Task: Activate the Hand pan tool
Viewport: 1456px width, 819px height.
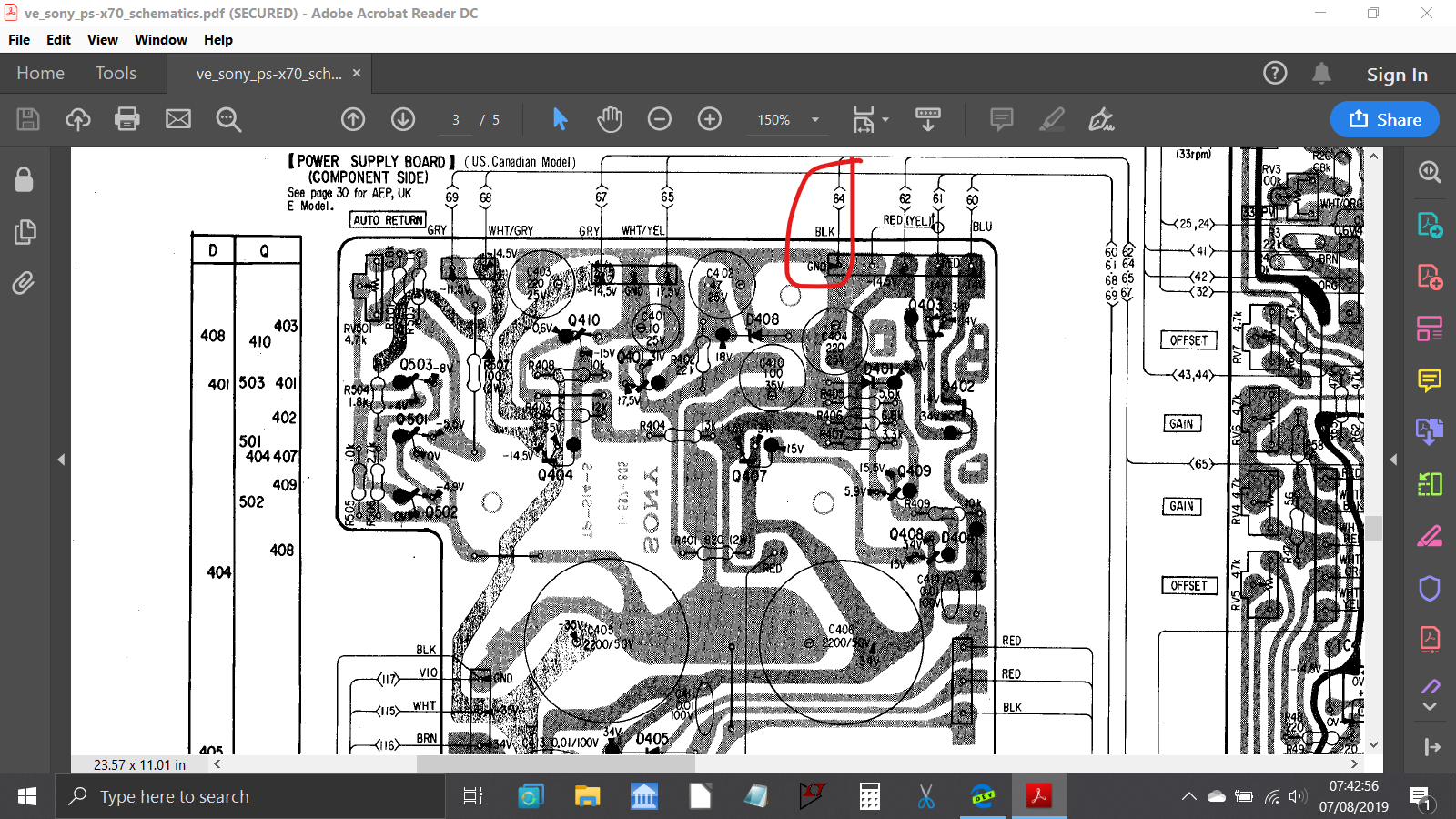Action: 610,119
